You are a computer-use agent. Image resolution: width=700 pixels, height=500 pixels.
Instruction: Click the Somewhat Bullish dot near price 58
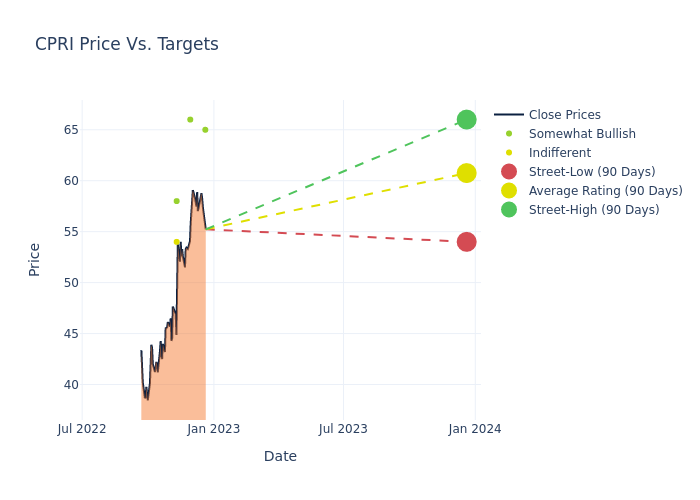click(176, 201)
